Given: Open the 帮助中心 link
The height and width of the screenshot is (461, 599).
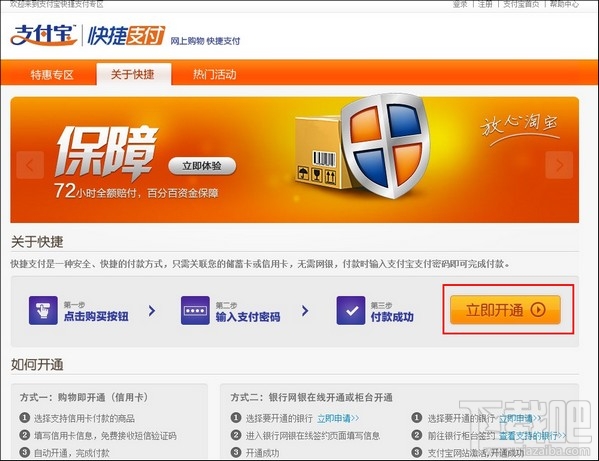Looking at the screenshot, I should pos(564,4).
